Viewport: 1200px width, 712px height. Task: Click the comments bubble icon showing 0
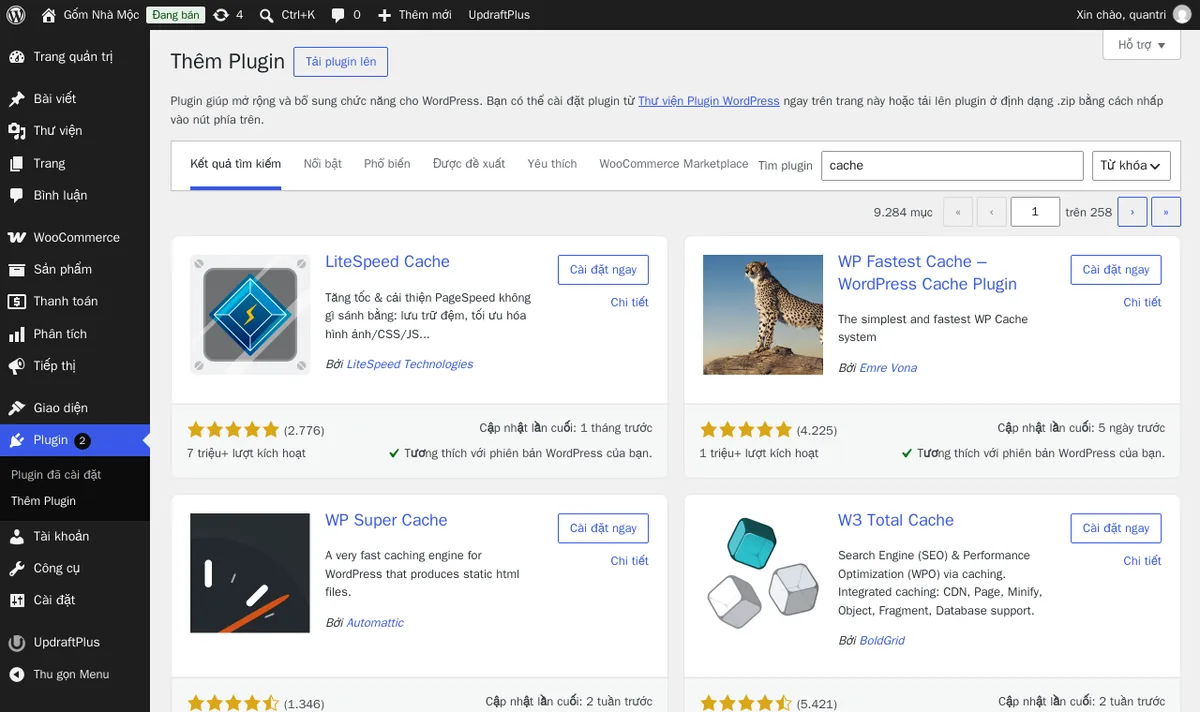click(338, 15)
